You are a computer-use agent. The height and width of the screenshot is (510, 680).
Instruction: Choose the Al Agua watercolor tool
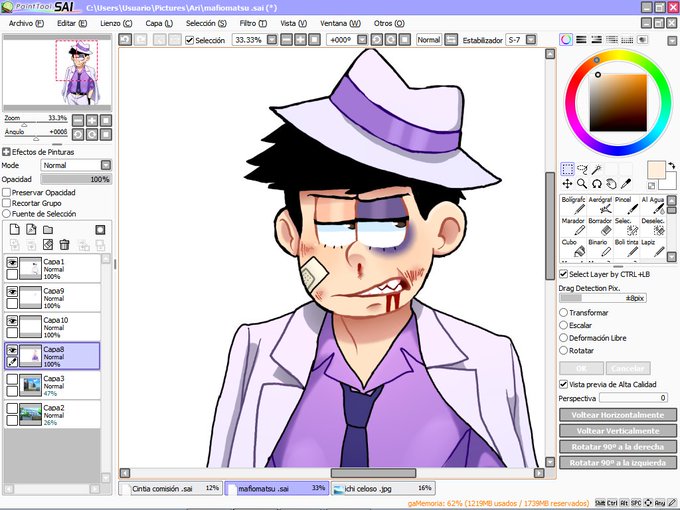click(x=653, y=205)
